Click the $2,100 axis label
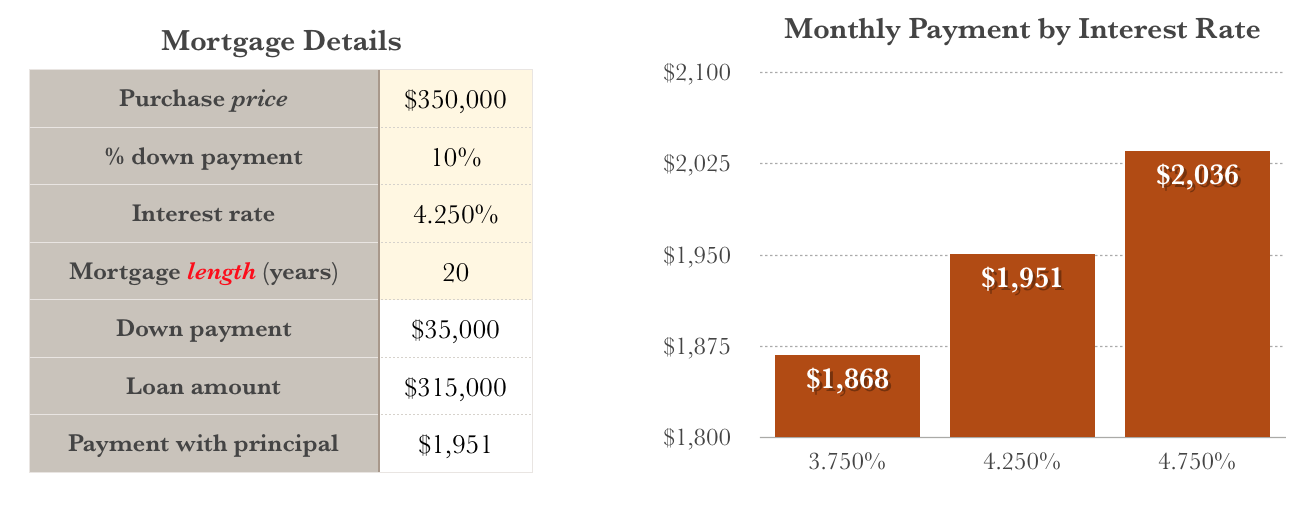Viewport: 1310px width, 524px height. (697, 72)
